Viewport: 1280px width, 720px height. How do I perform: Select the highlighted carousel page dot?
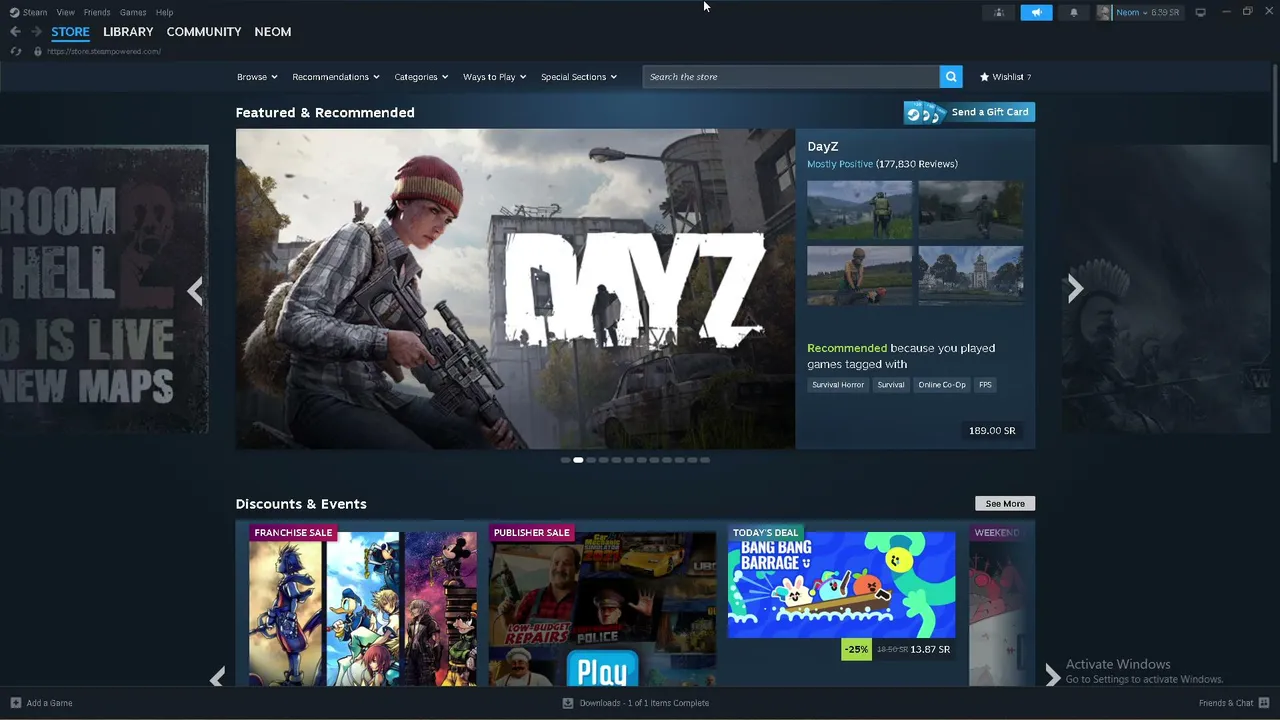coord(578,460)
